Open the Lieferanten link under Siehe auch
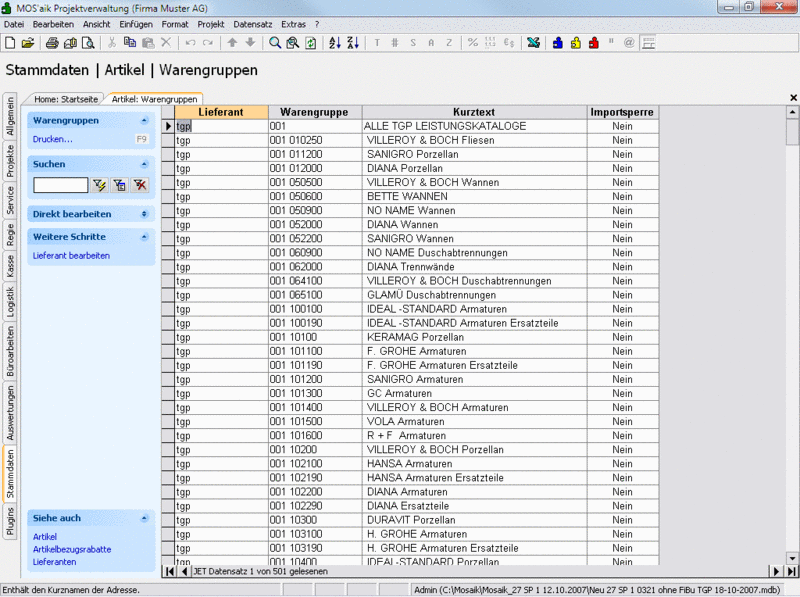Image resolution: width=800 pixels, height=597 pixels. coord(55,562)
